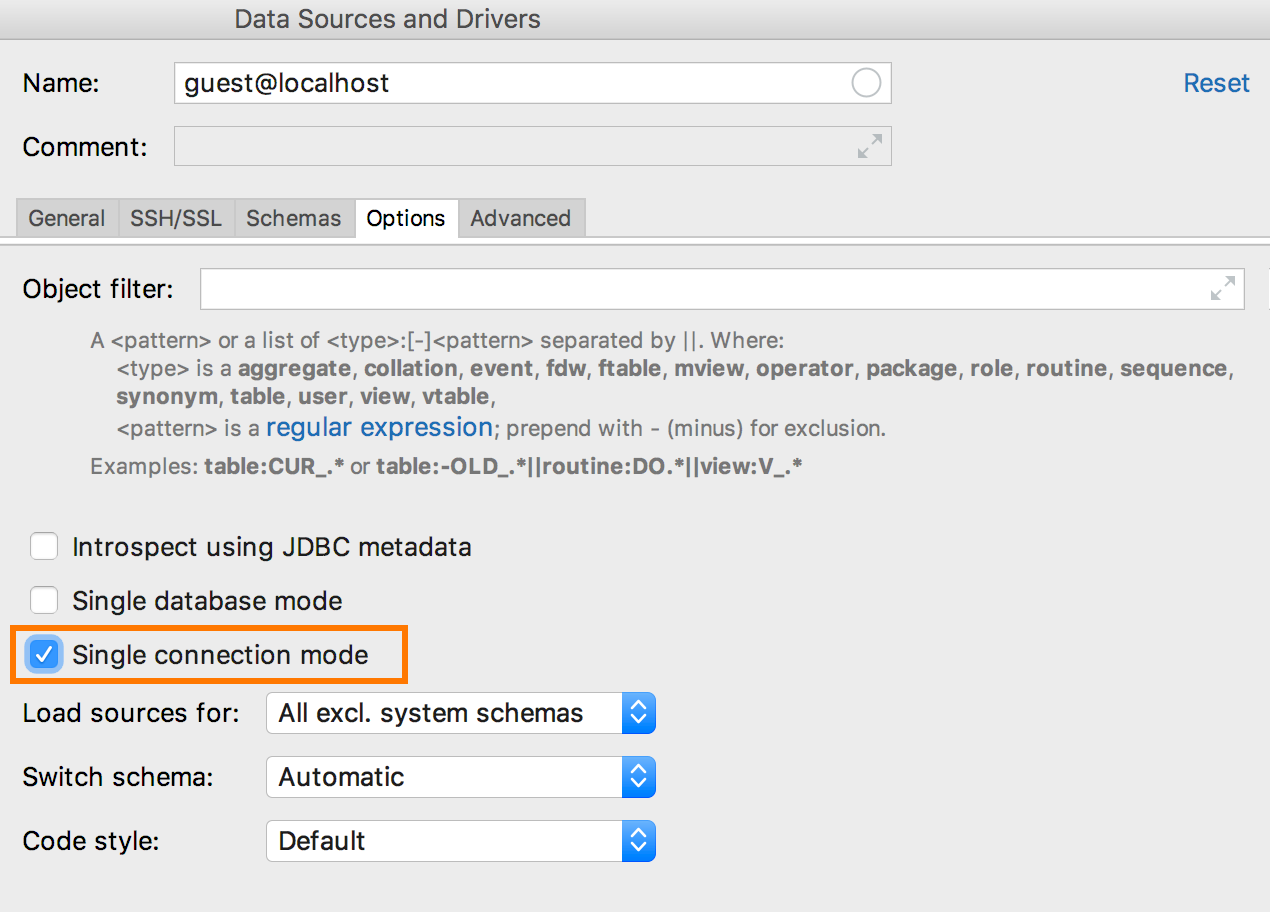The image size is (1270, 912).
Task: Click the color circle in Name field
Action: click(866, 83)
